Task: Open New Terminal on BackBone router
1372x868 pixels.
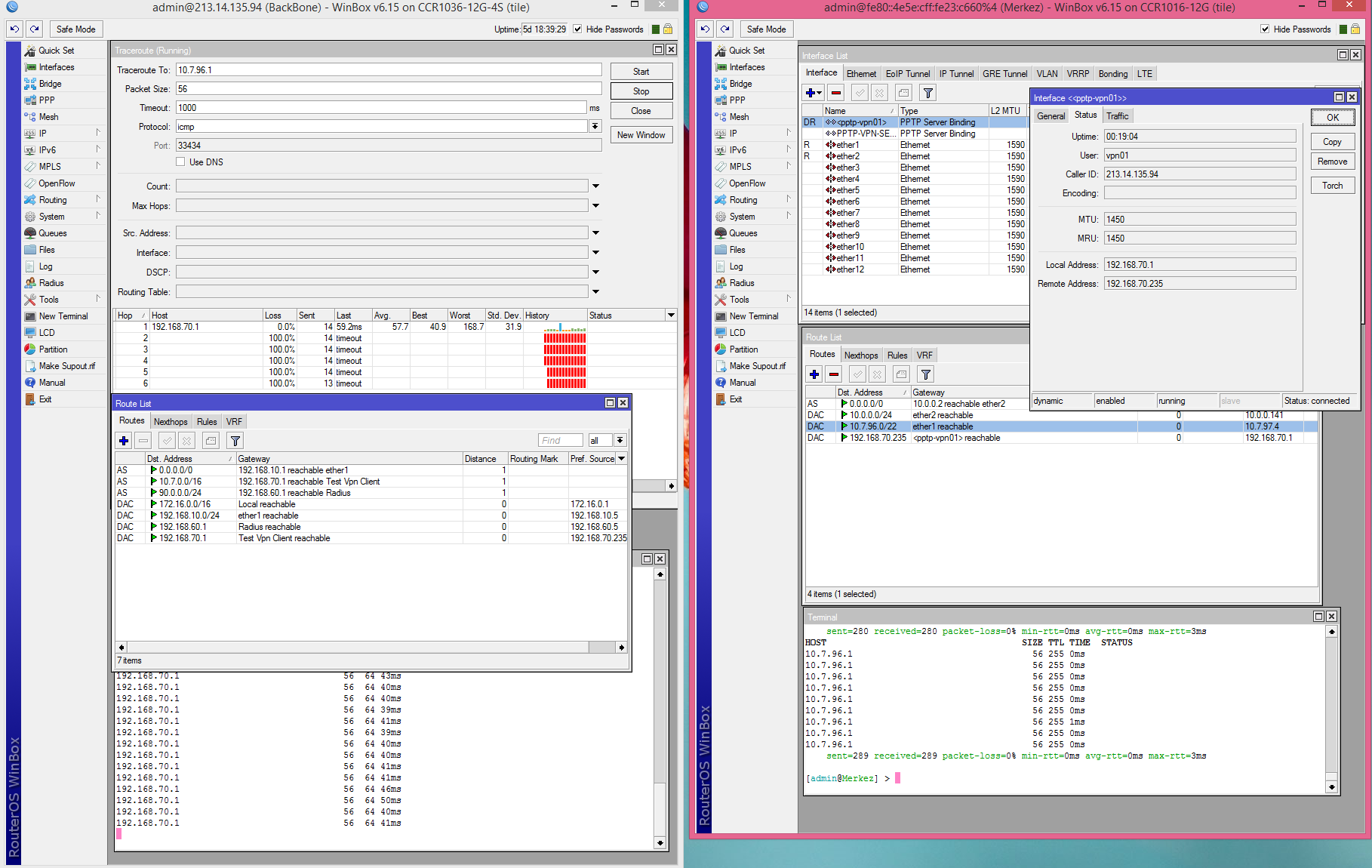Action: (x=64, y=315)
